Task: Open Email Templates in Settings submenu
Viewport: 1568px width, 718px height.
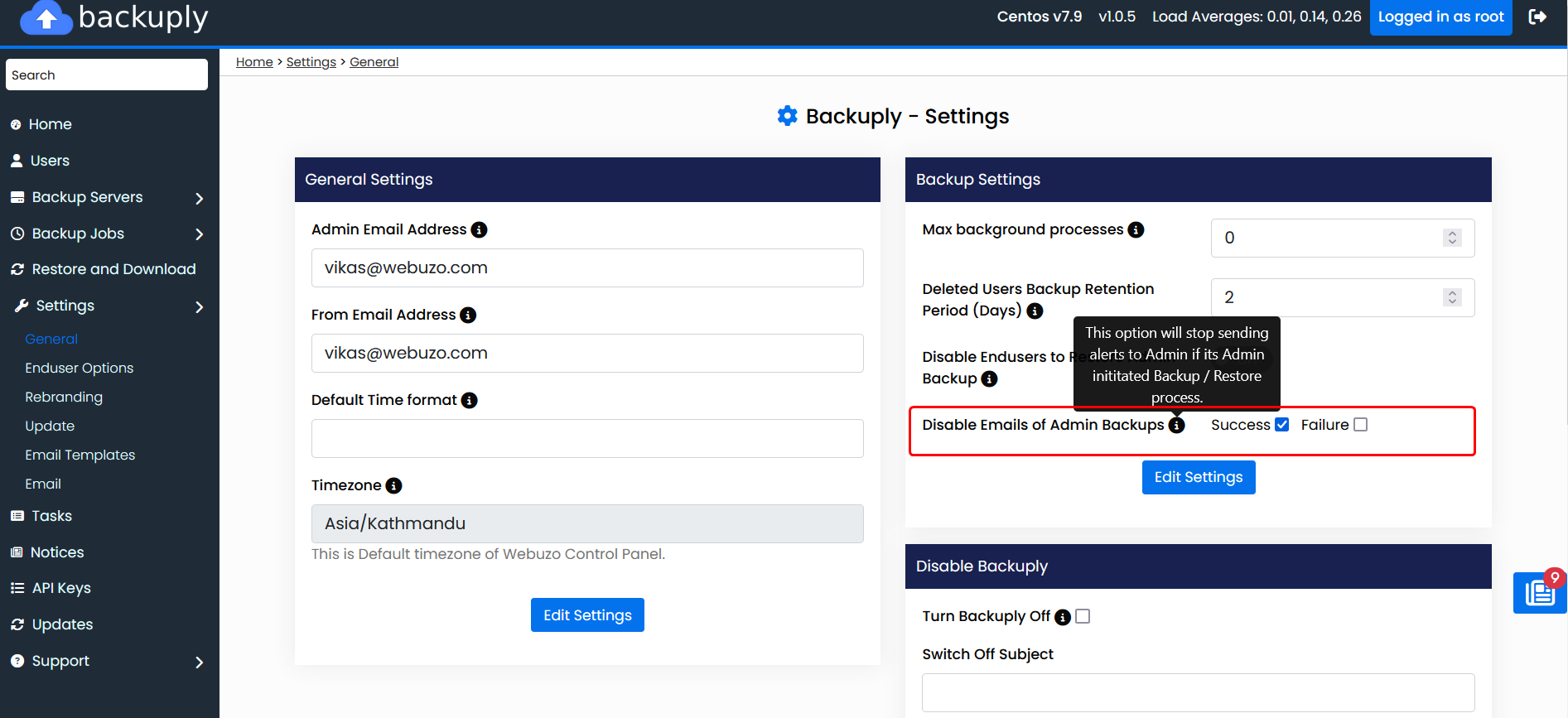Action: [80, 455]
